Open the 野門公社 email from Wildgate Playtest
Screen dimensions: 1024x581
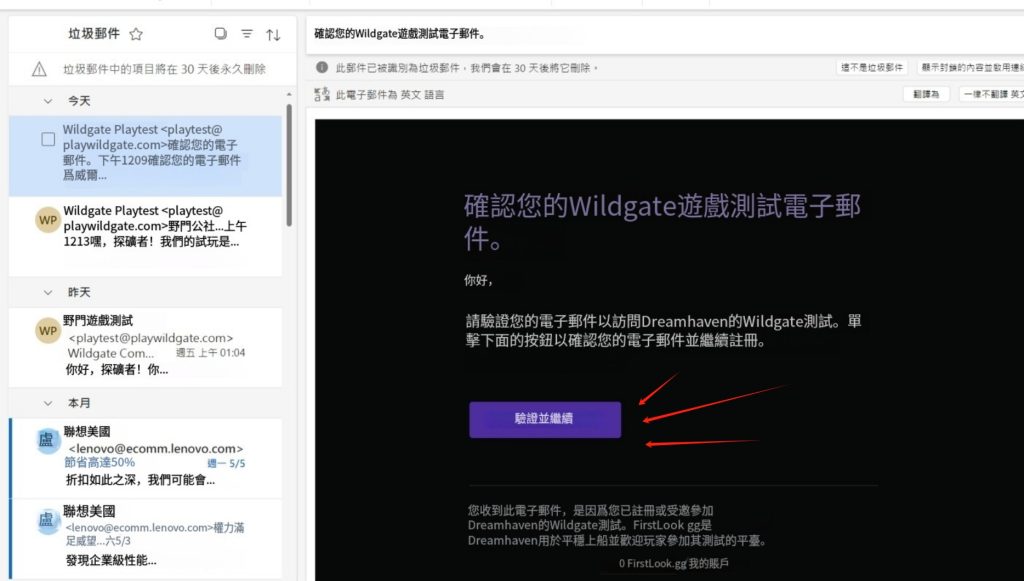coord(146,236)
